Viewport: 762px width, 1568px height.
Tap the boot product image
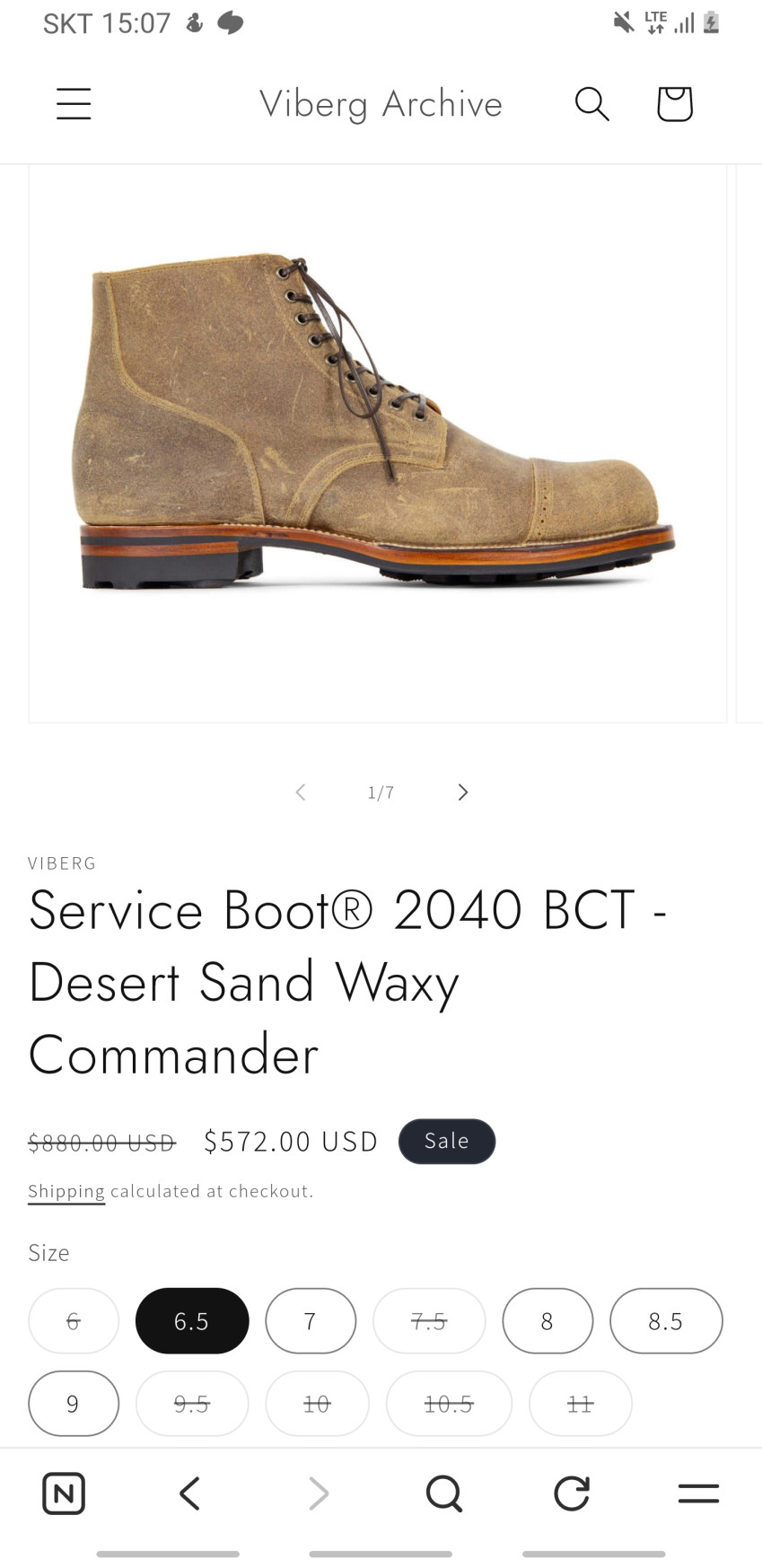pyautogui.click(x=377, y=443)
